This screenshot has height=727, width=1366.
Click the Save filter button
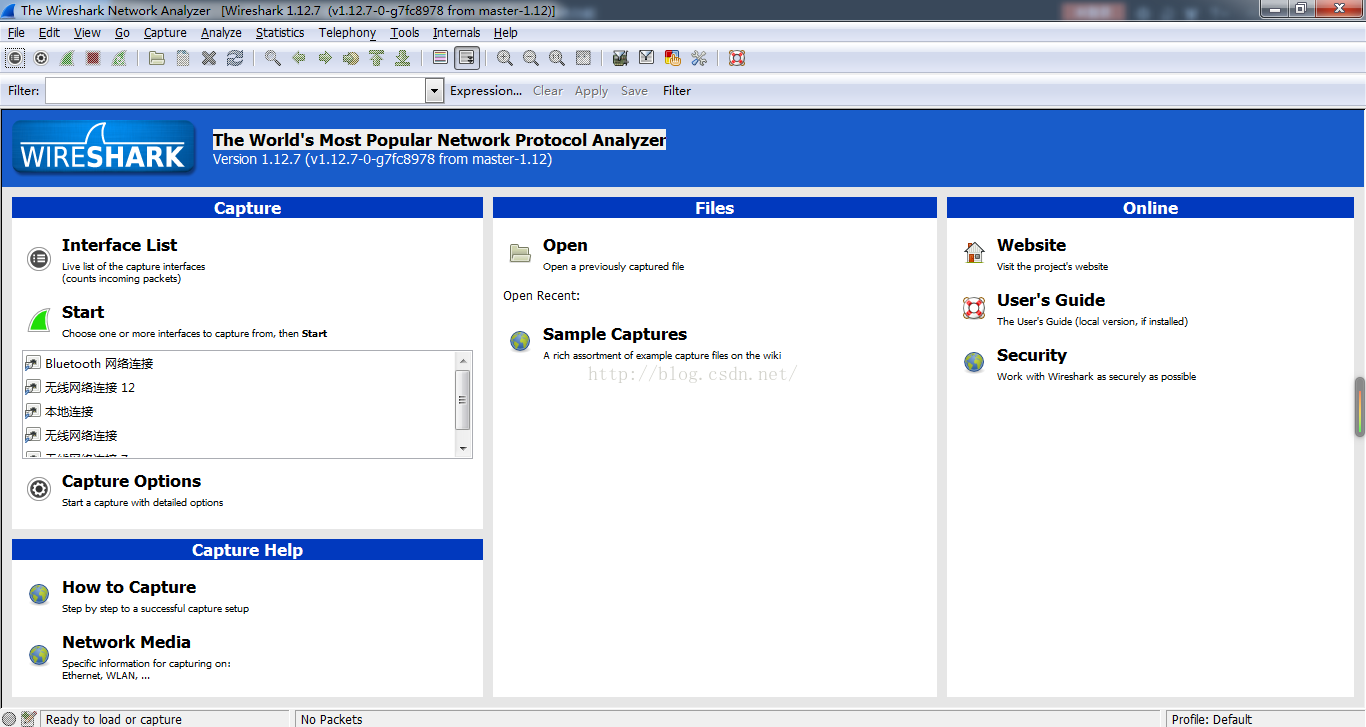coord(634,91)
